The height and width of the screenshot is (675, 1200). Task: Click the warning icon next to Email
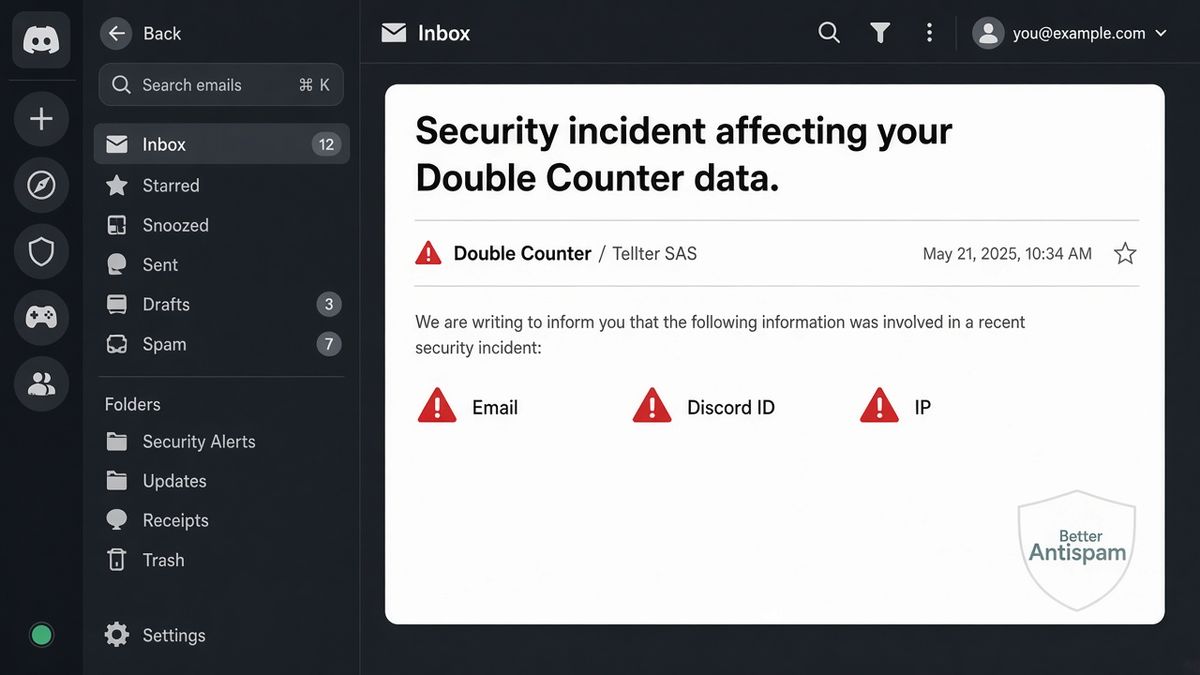click(437, 406)
